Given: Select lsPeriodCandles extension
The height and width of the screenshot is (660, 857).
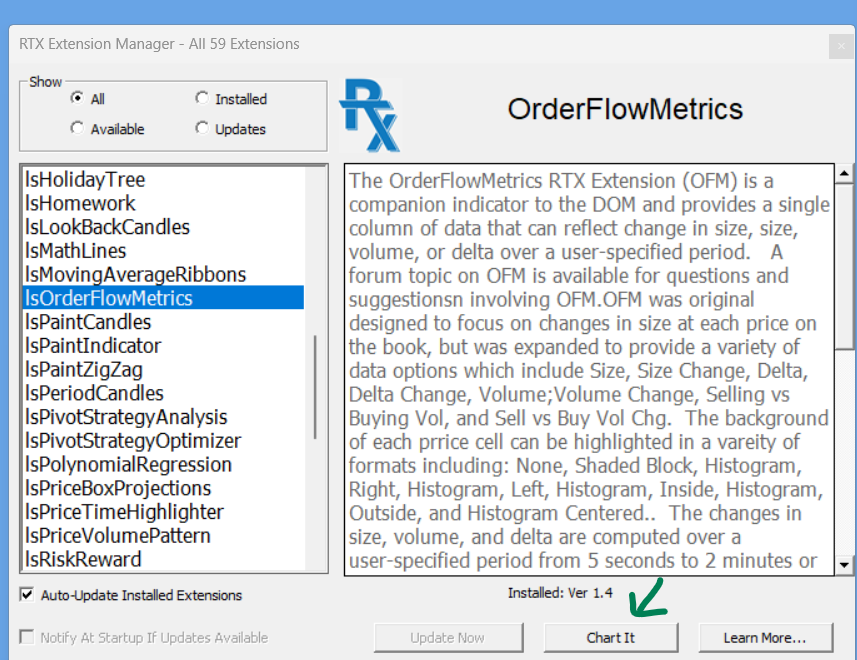Looking at the screenshot, I should coord(163,393).
